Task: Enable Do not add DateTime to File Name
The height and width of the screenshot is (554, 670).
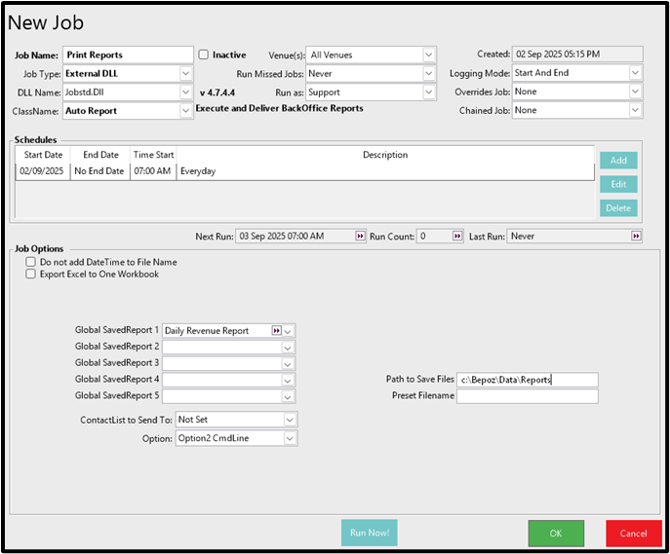Action: (x=31, y=261)
